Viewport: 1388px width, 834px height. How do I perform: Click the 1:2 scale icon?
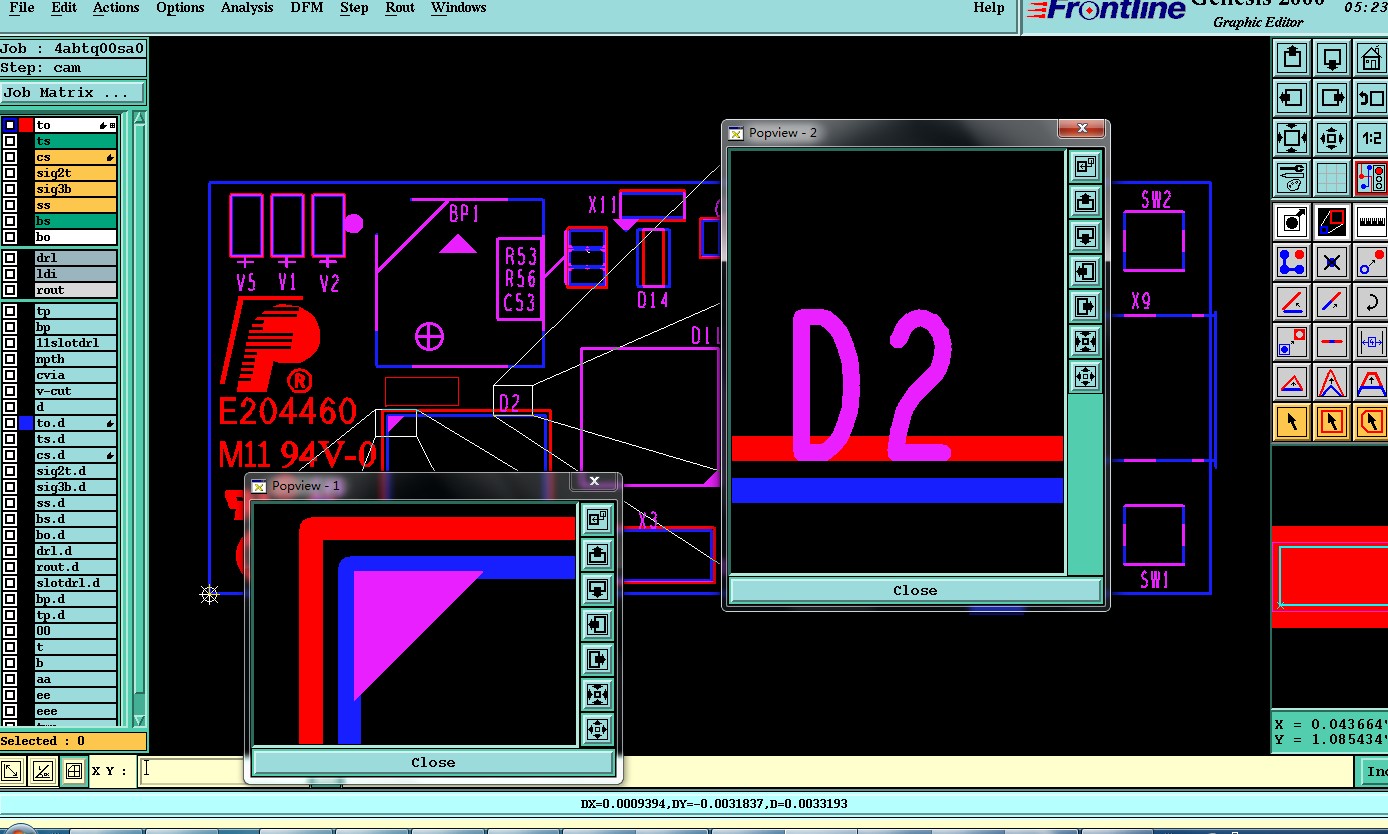(x=1371, y=138)
